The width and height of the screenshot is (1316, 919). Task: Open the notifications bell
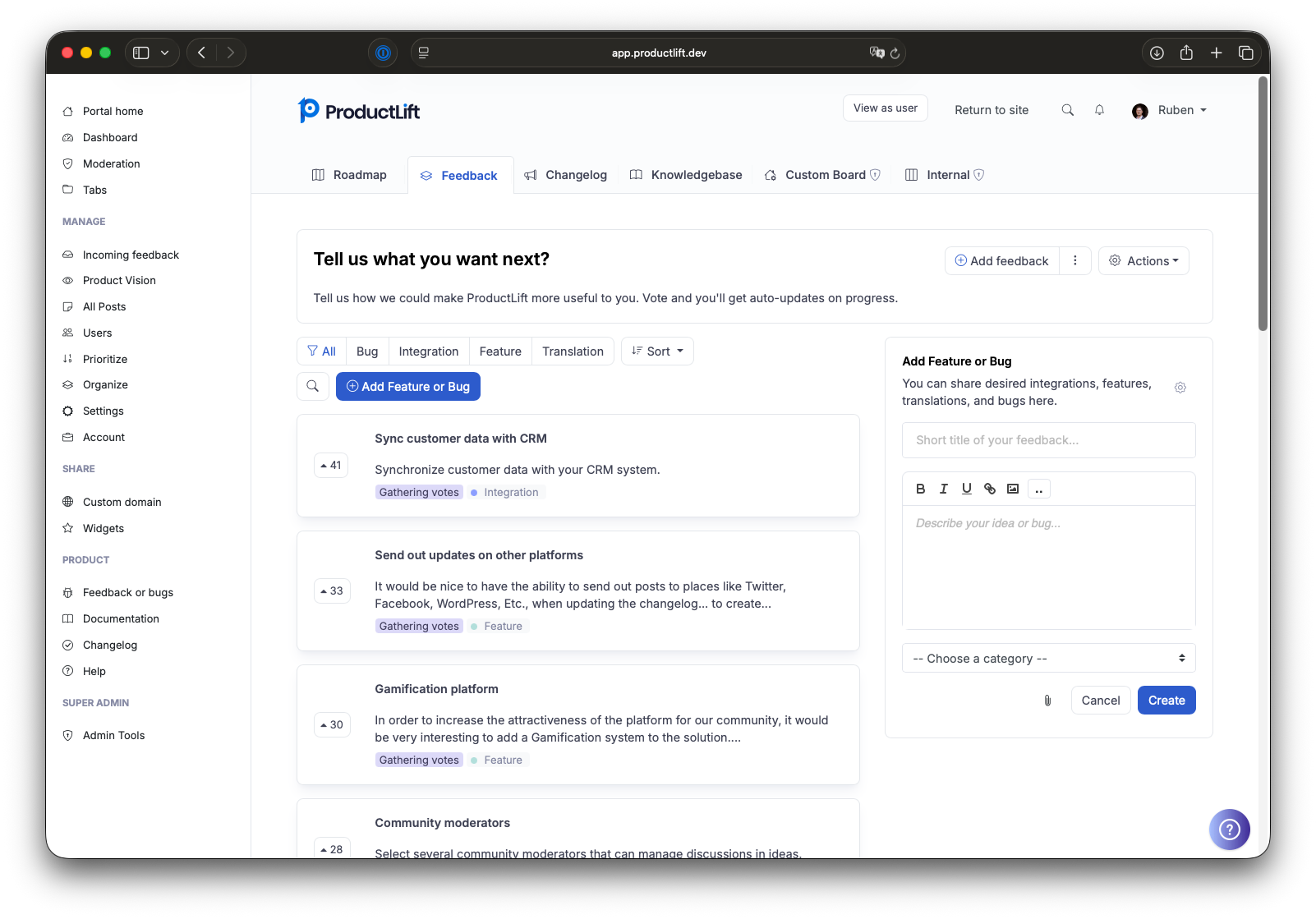click(1099, 110)
